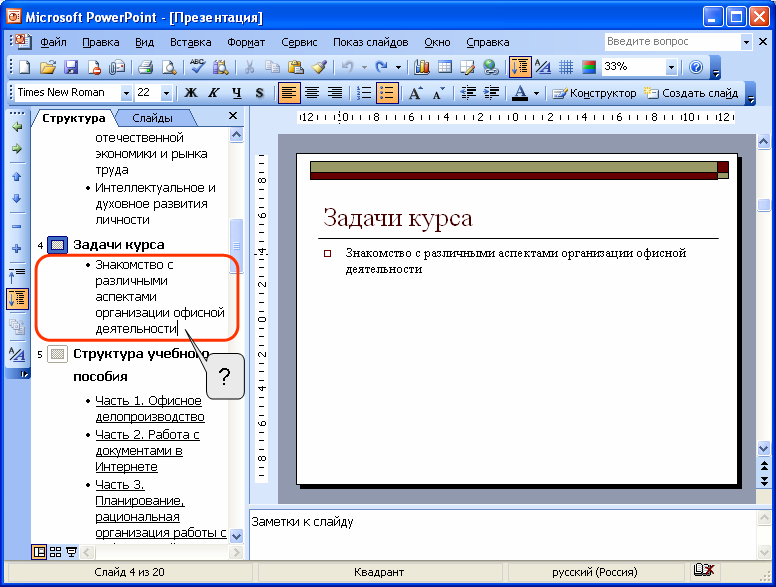Click the Заметки к слайду notes area

pos(502,535)
